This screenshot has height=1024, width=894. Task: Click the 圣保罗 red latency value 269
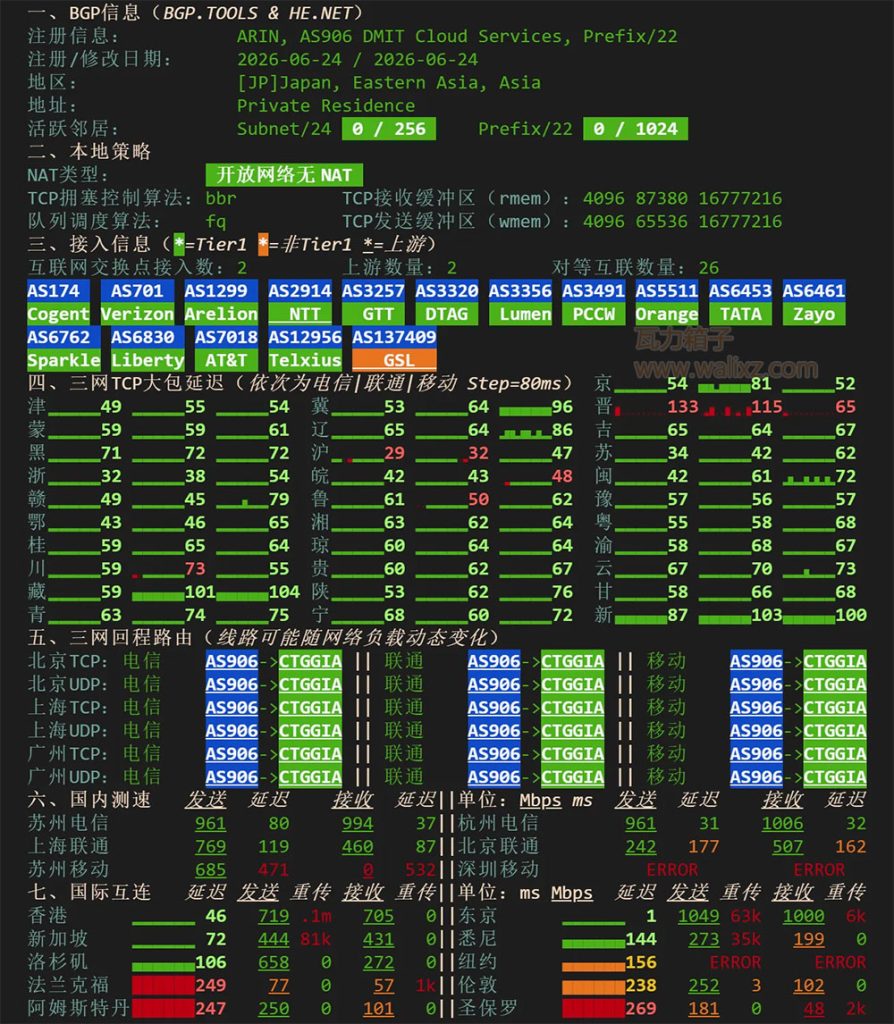coord(641,1009)
